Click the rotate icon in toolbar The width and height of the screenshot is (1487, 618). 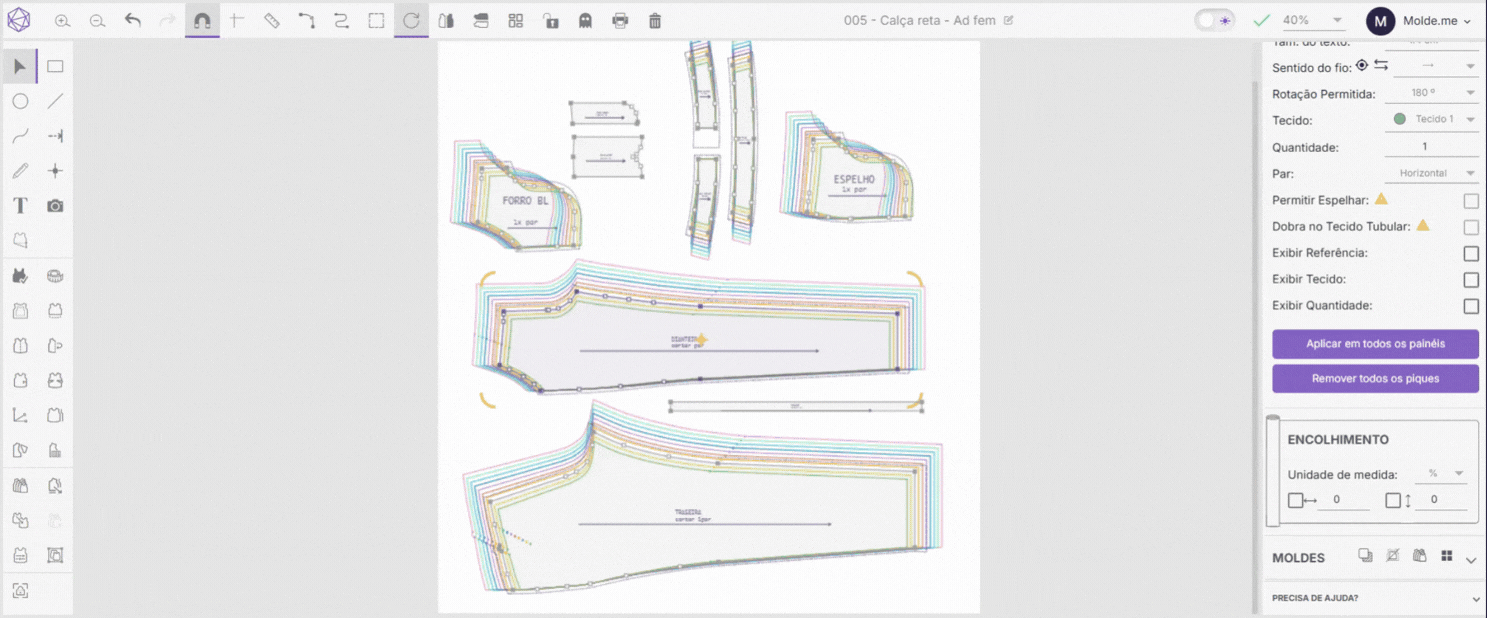pos(411,20)
